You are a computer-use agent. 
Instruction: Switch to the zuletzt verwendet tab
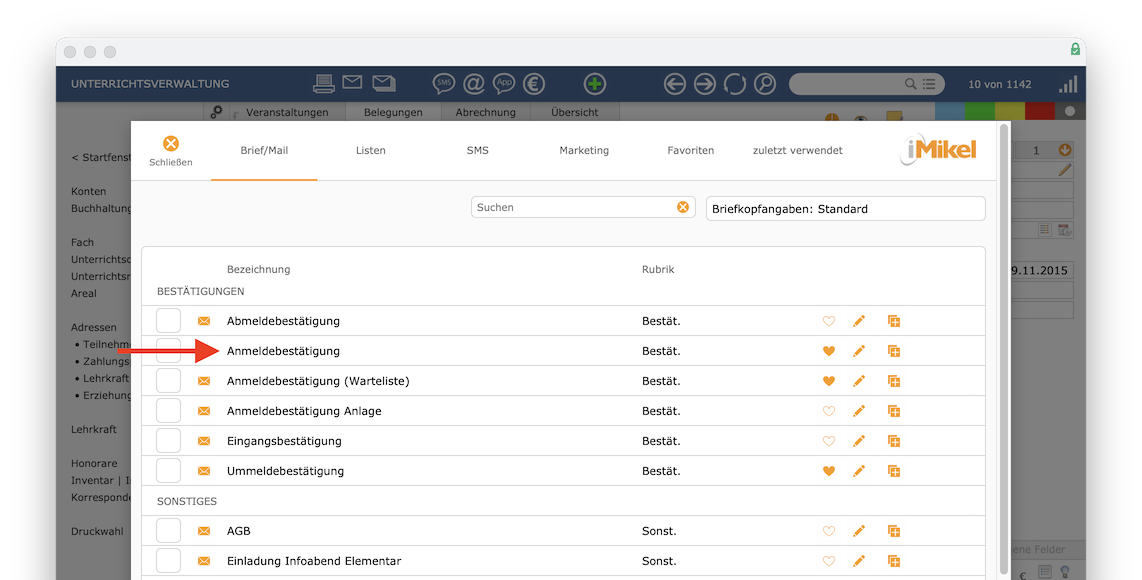pos(798,150)
